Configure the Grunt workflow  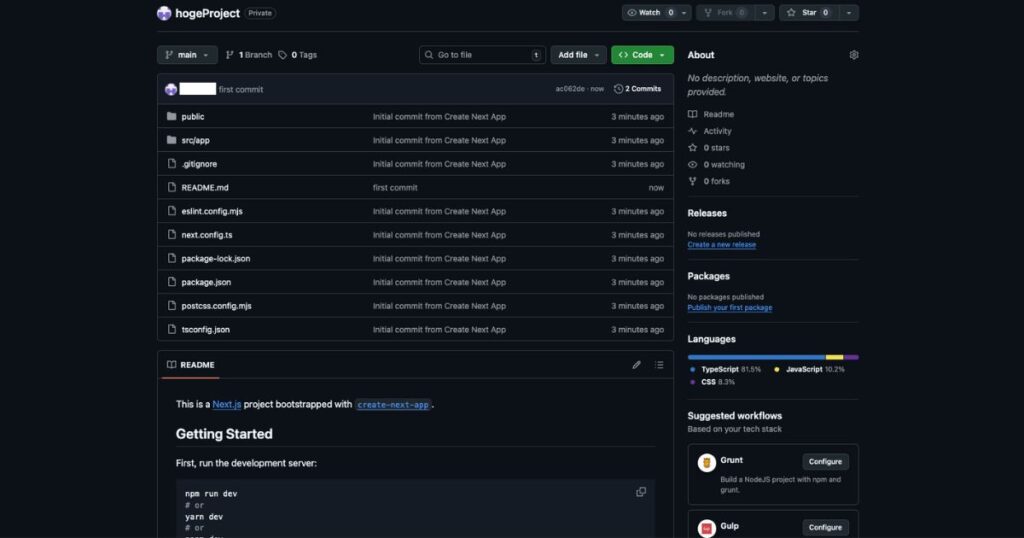(825, 462)
